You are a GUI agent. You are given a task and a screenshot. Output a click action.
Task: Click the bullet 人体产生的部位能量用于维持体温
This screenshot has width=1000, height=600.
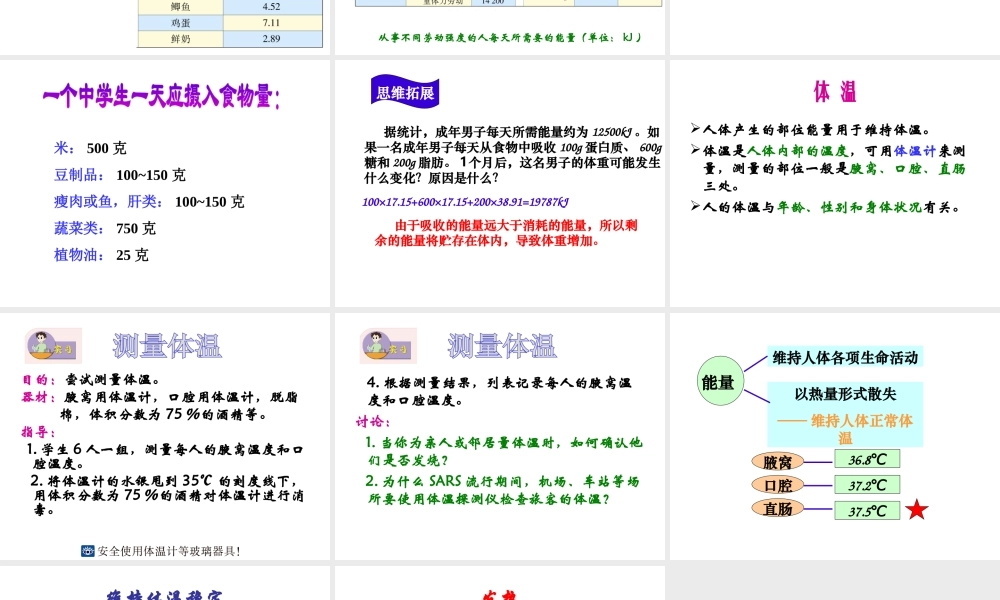[811, 129]
